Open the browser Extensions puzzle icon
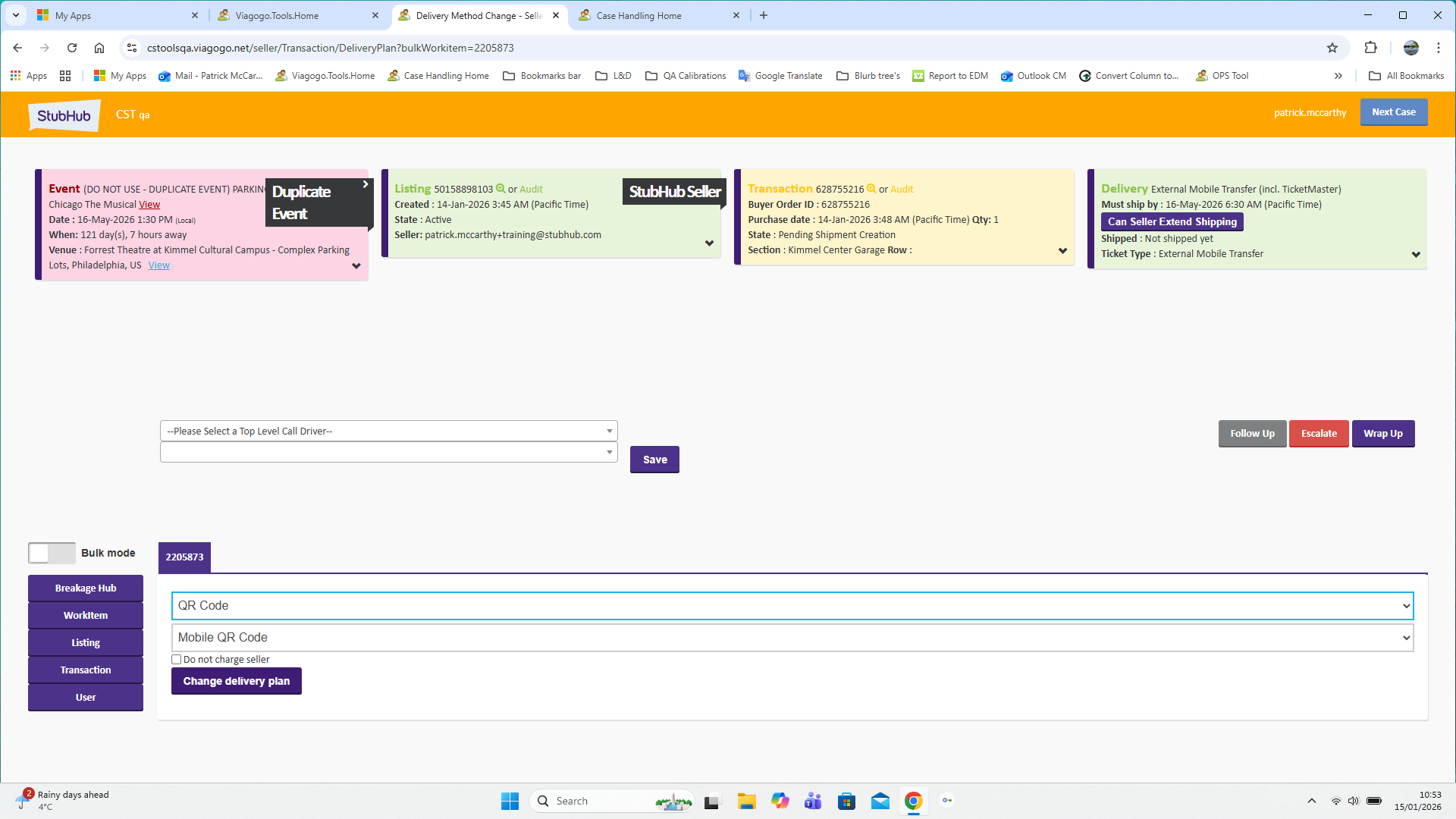1456x819 pixels. [x=1370, y=48]
